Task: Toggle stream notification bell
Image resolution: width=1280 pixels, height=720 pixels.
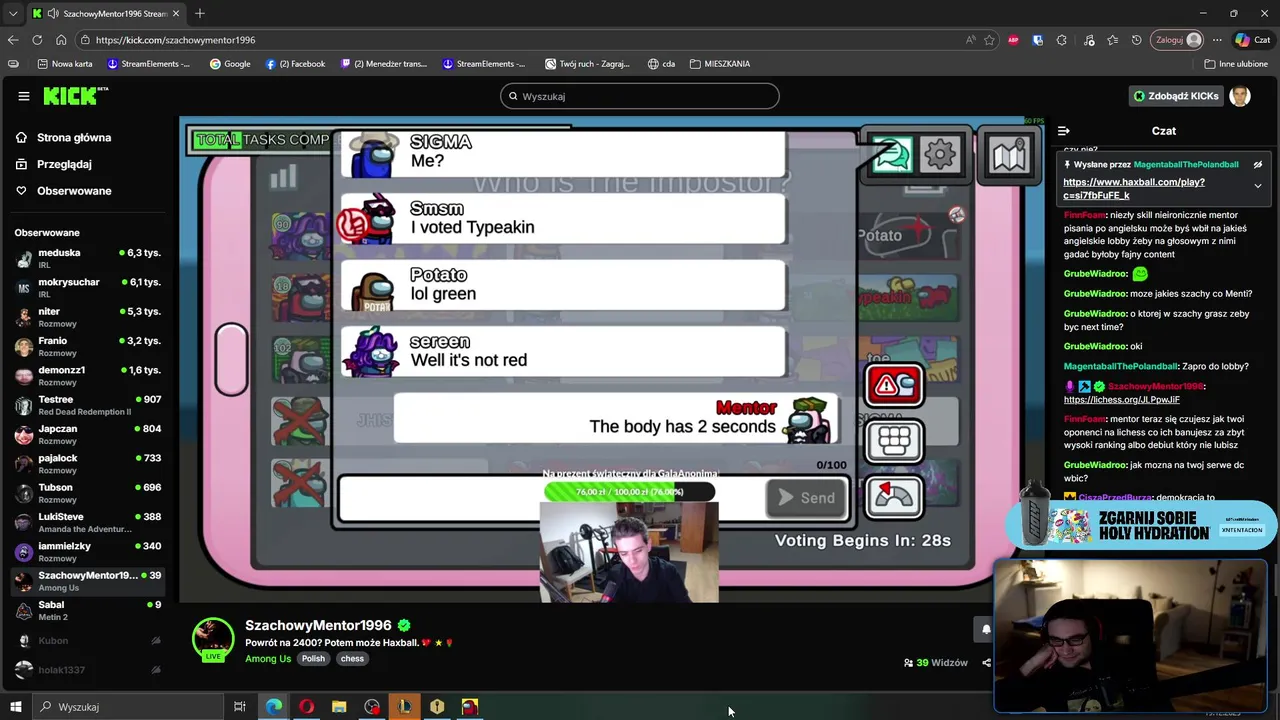Action: click(x=985, y=629)
